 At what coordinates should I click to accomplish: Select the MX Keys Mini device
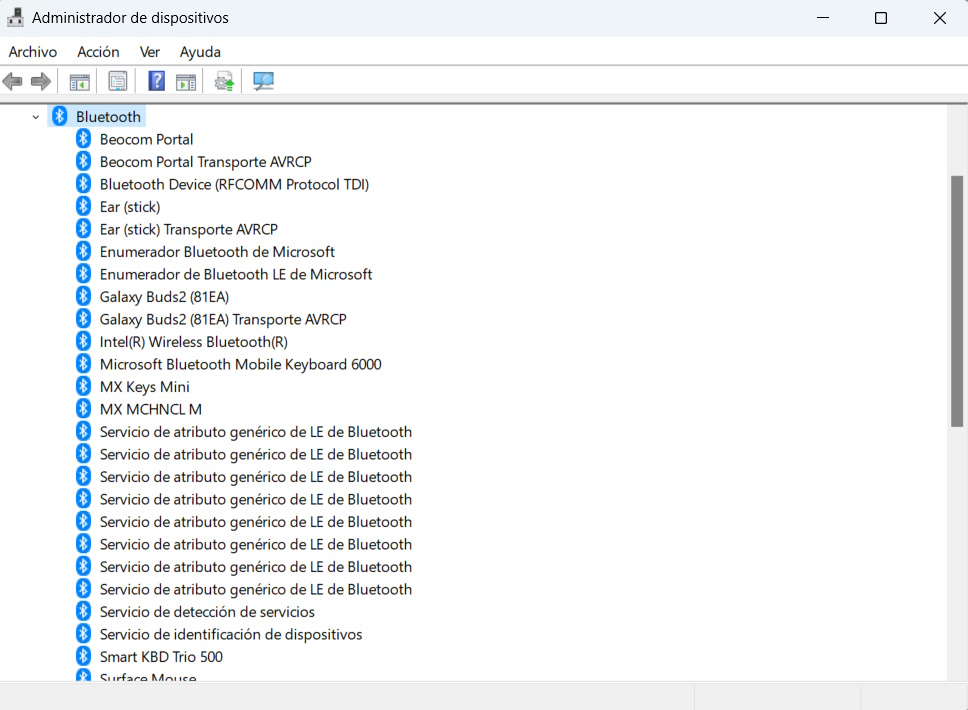pyautogui.click(x=144, y=387)
